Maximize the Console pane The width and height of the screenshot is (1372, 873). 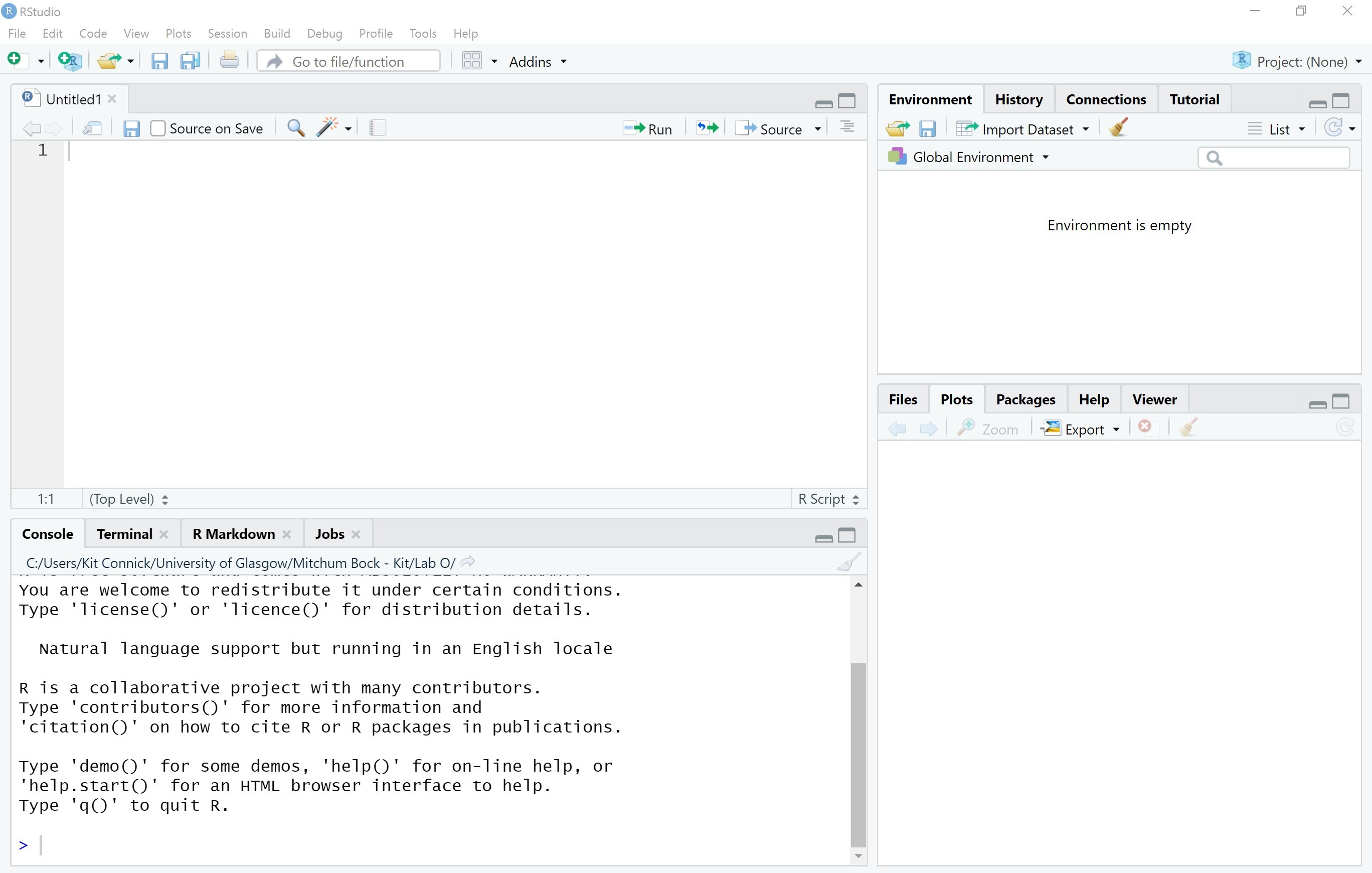point(847,536)
